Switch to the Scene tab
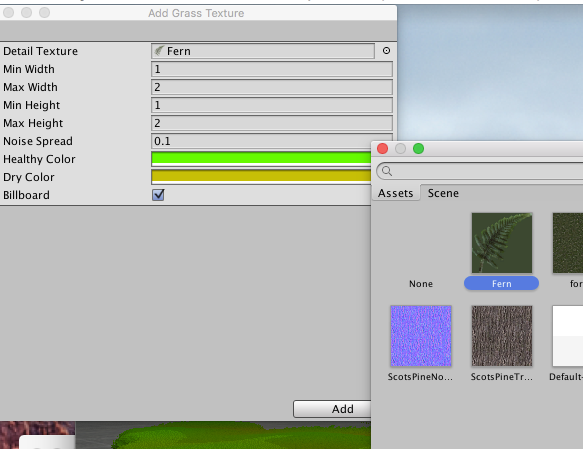 point(443,193)
